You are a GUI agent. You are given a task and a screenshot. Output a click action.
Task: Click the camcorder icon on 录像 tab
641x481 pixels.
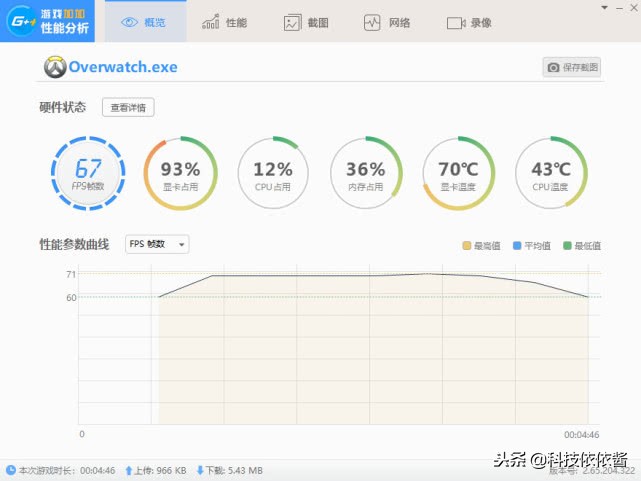[456, 23]
